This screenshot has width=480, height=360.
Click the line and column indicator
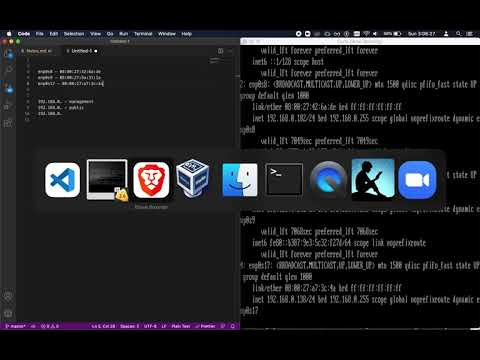[103, 326]
